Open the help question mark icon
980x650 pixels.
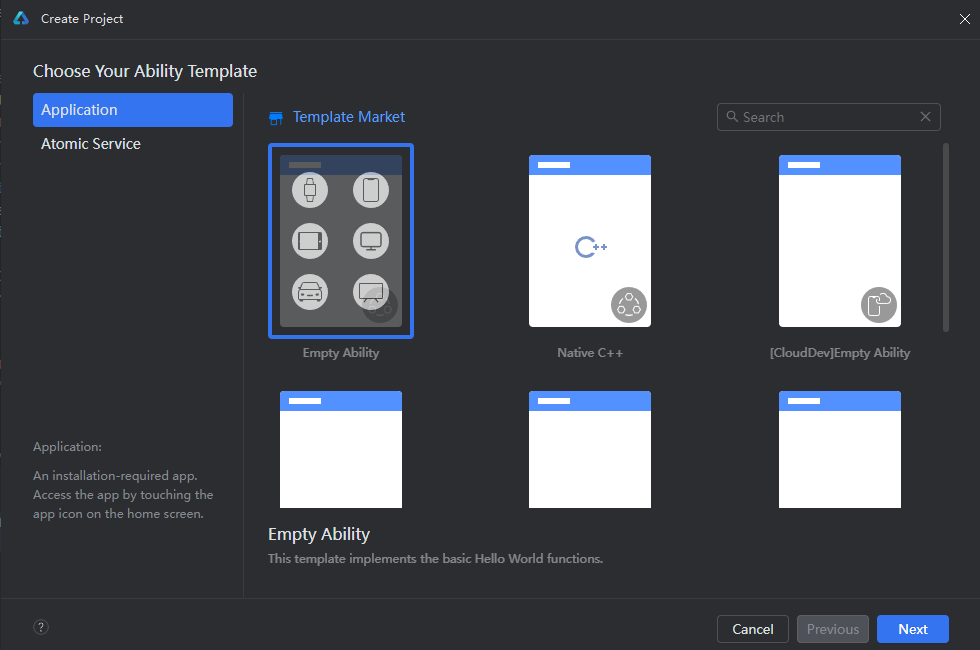pyautogui.click(x=41, y=627)
